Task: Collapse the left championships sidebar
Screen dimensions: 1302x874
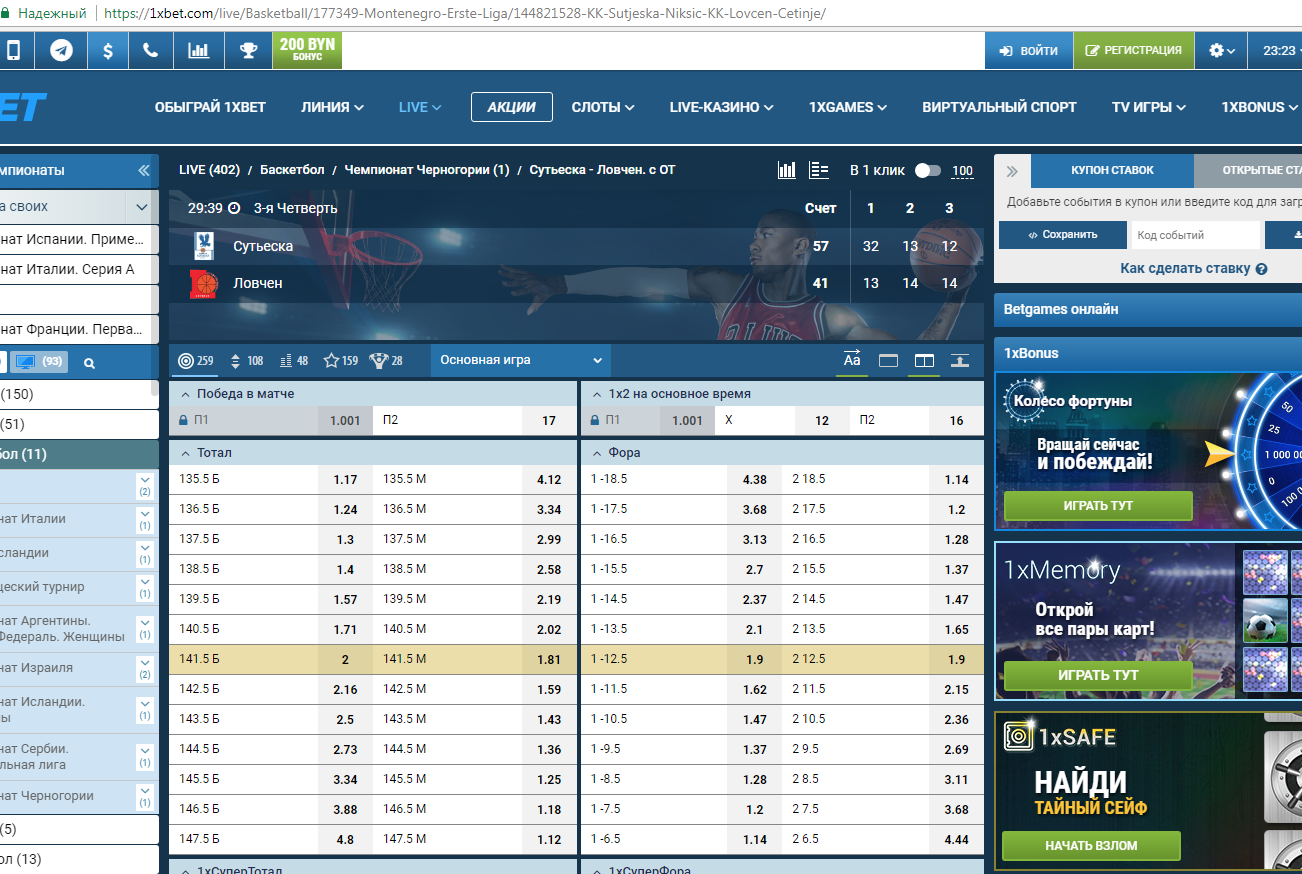Action: tap(144, 170)
